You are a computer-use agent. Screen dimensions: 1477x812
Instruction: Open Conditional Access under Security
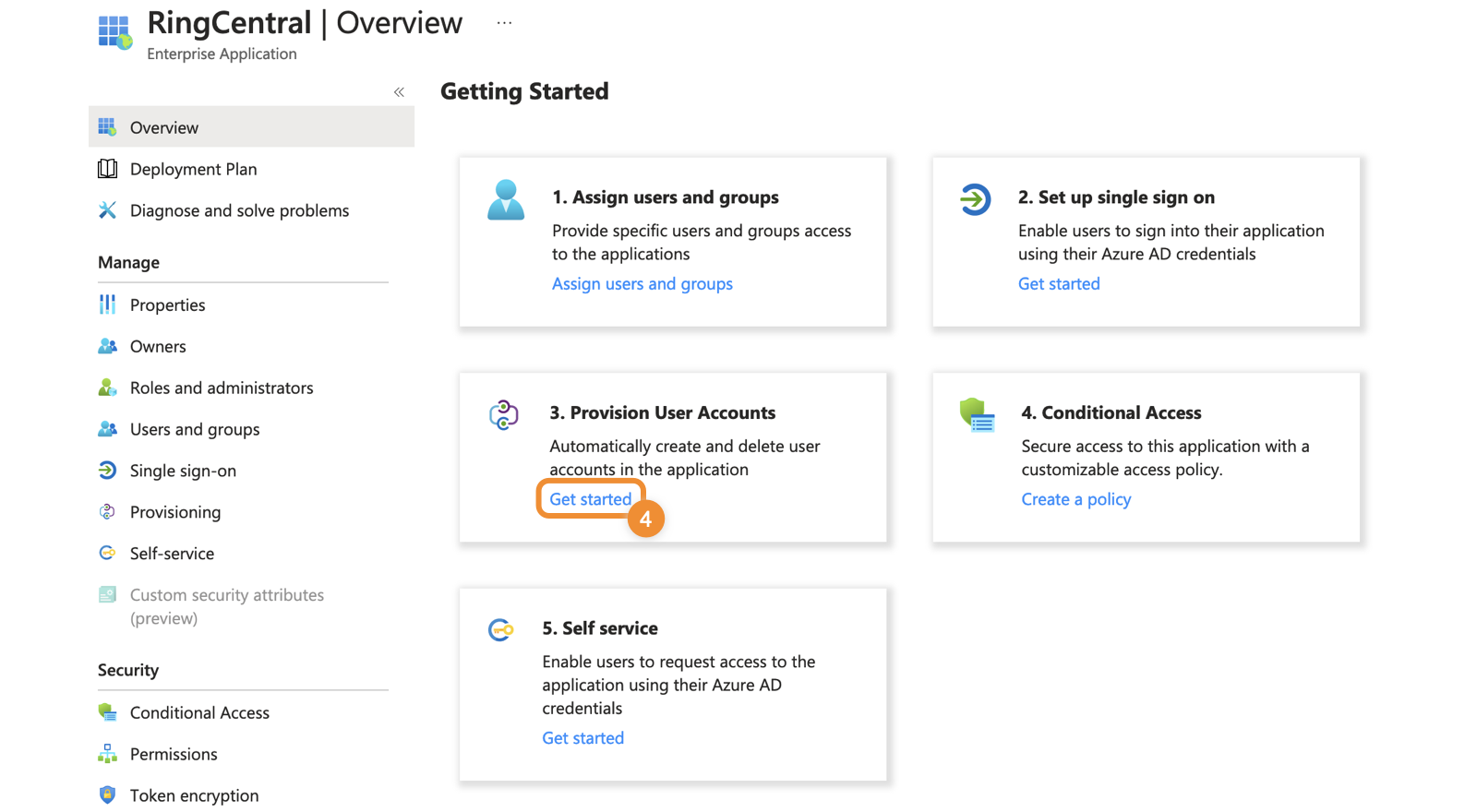pyautogui.click(x=199, y=712)
